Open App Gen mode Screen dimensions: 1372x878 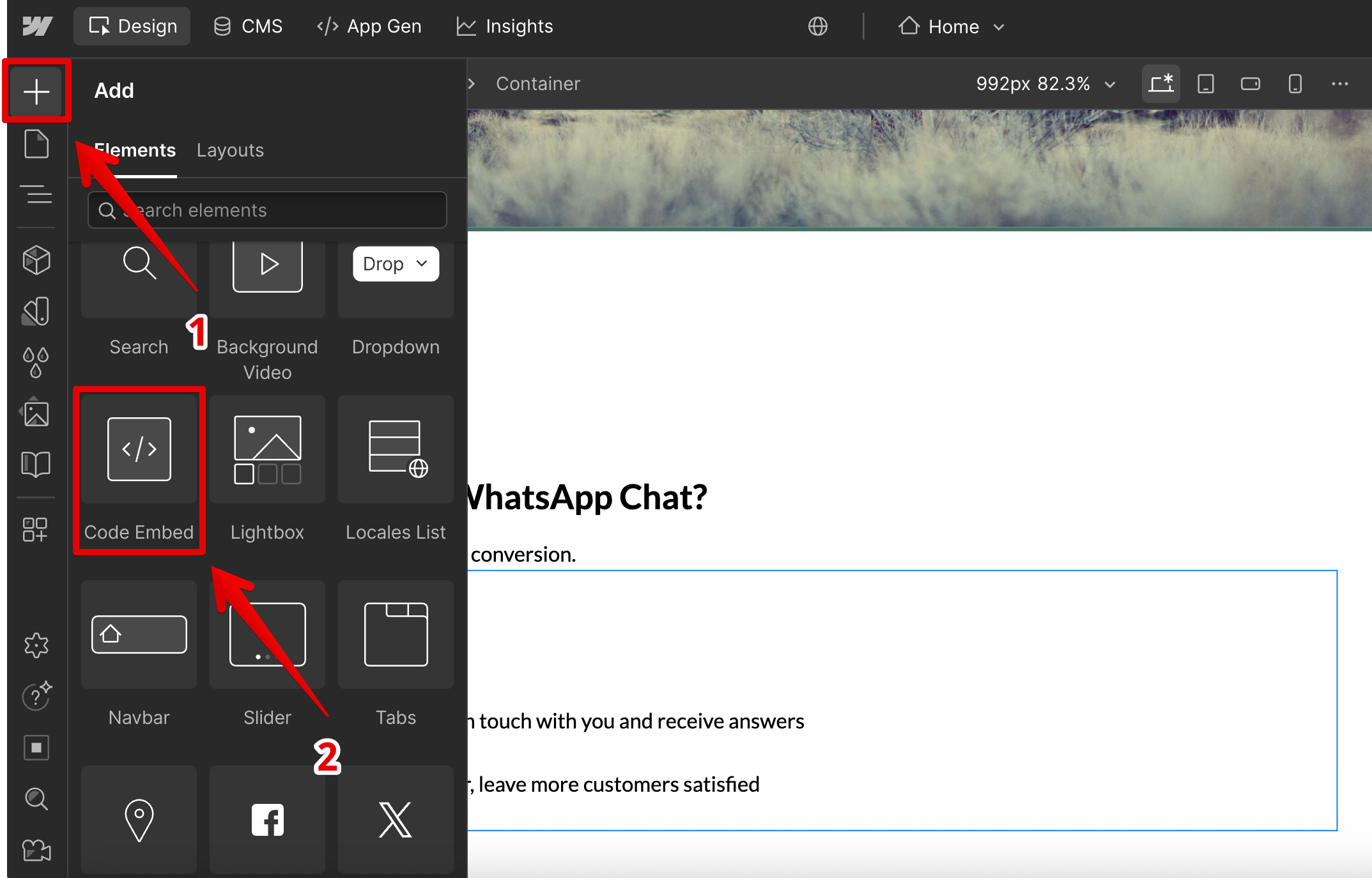coord(369,26)
